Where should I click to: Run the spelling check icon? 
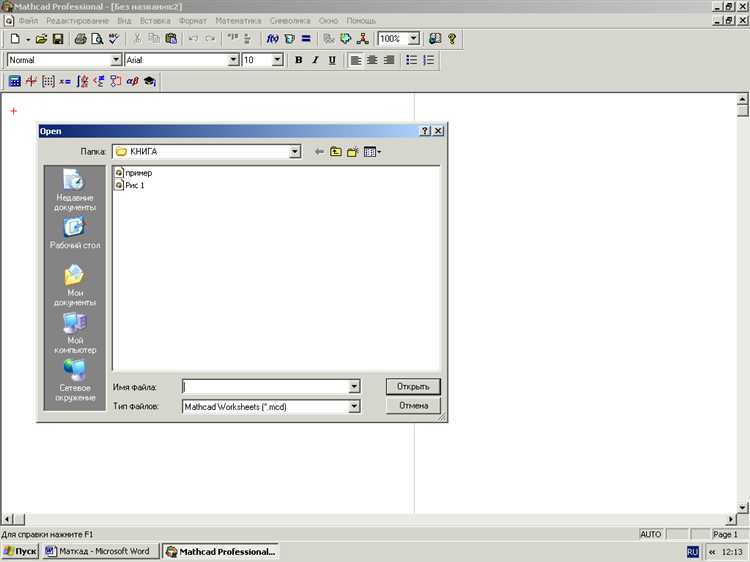click(x=113, y=39)
